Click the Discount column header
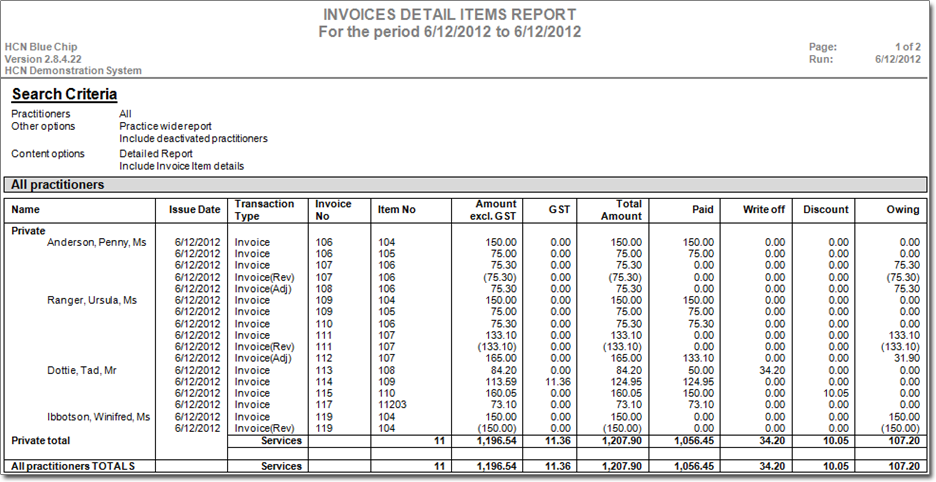936x482 pixels. tap(826, 210)
